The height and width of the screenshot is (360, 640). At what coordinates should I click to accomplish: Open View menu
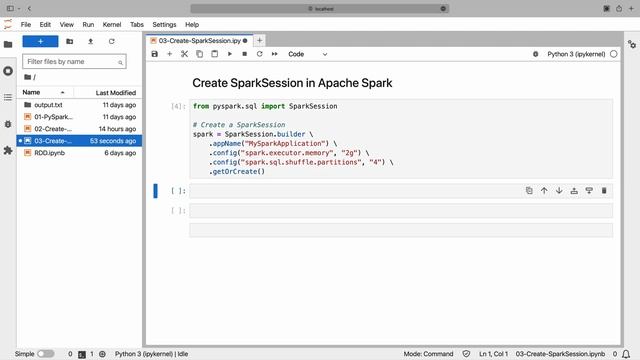67,24
